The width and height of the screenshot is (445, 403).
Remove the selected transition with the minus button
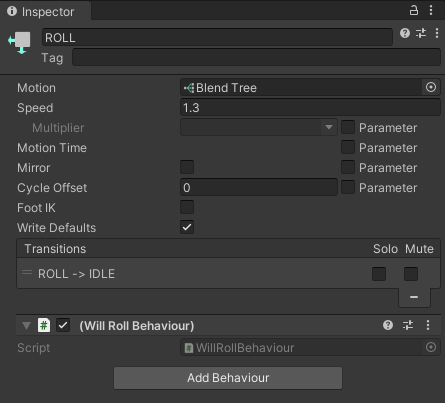[414, 297]
